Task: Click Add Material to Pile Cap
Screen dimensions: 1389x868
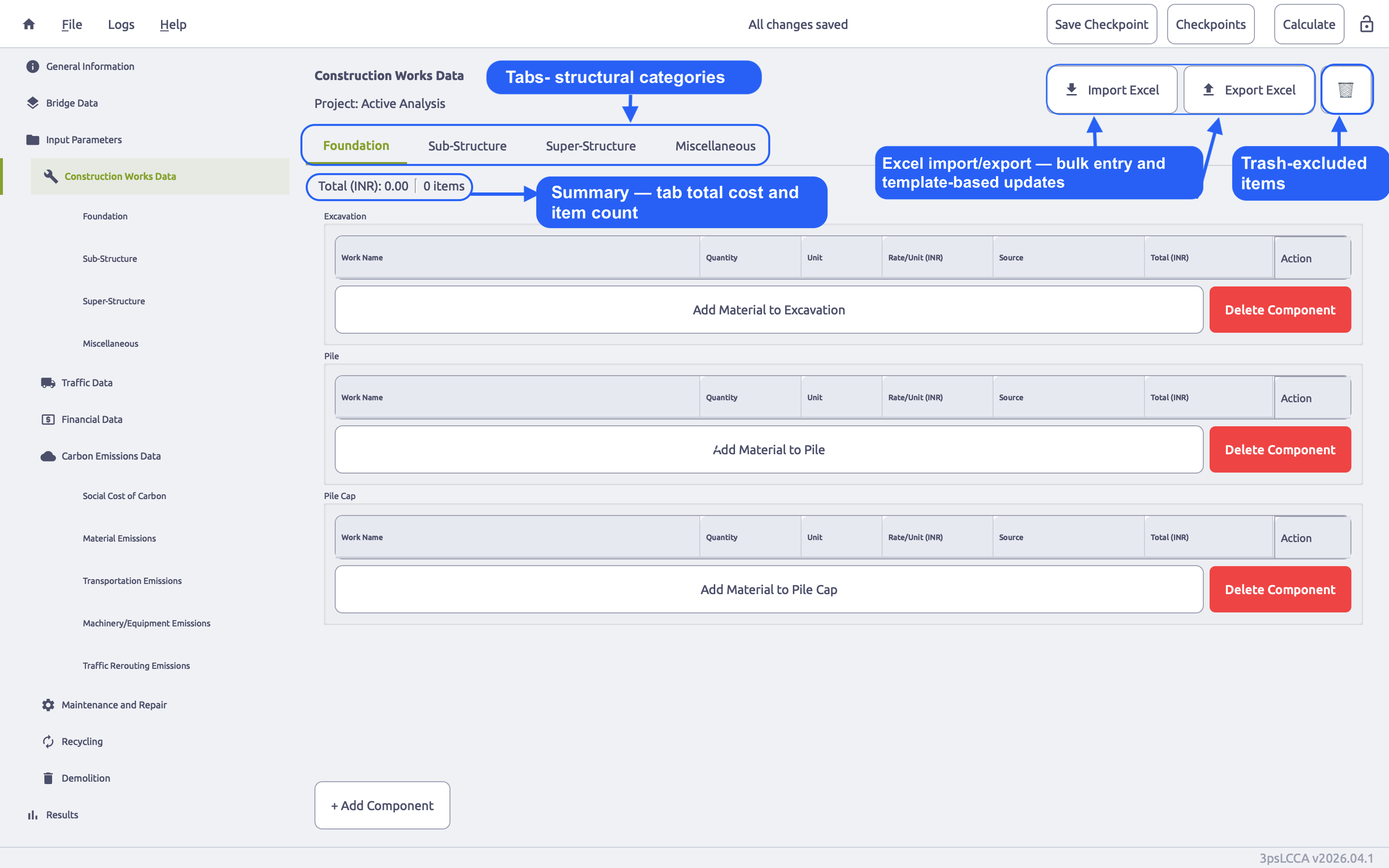Action: (769, 590)
